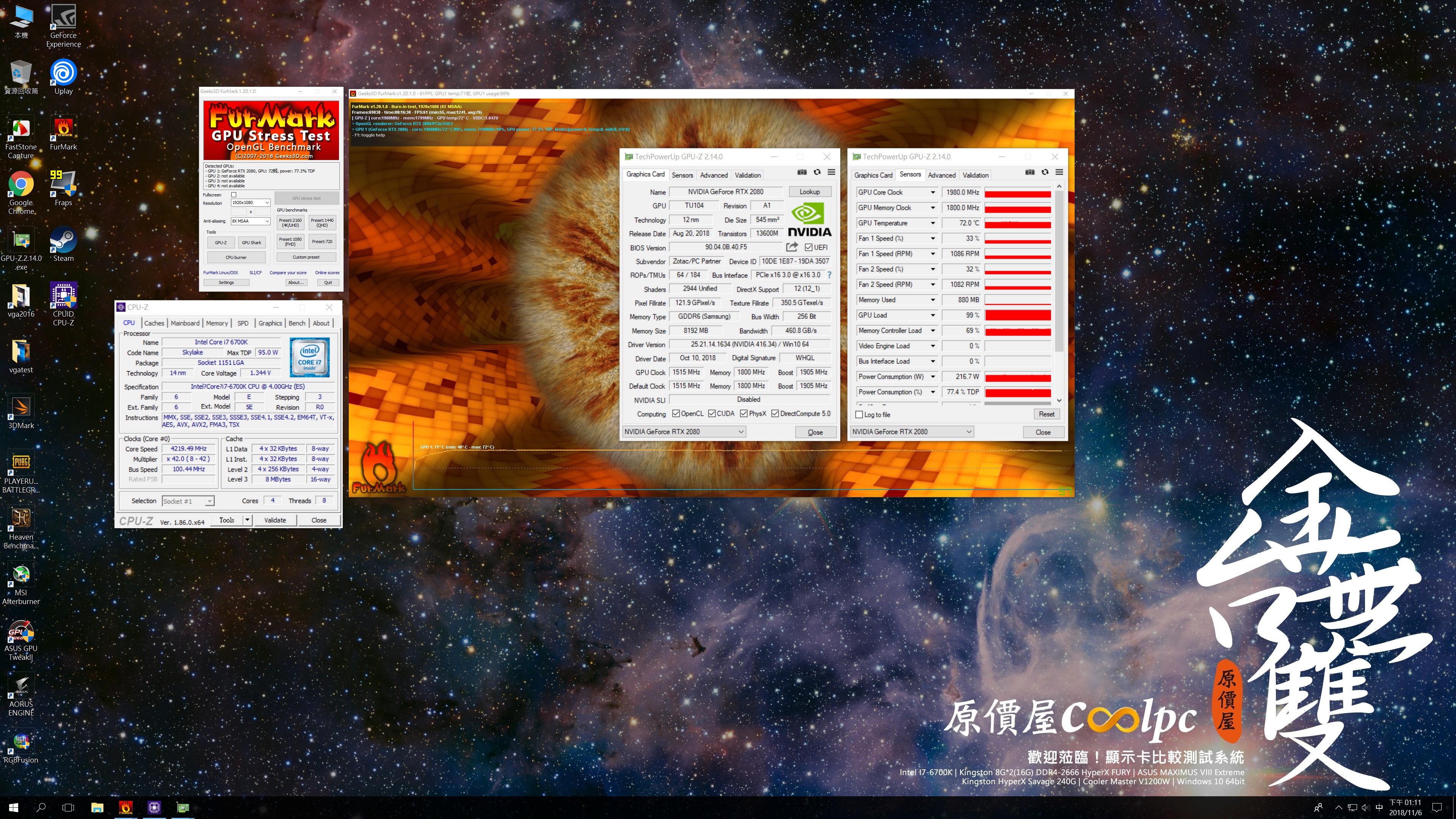The image size is (1456, 819).
Task: Open Fraps desktop icon
Action: click(63, 189)
